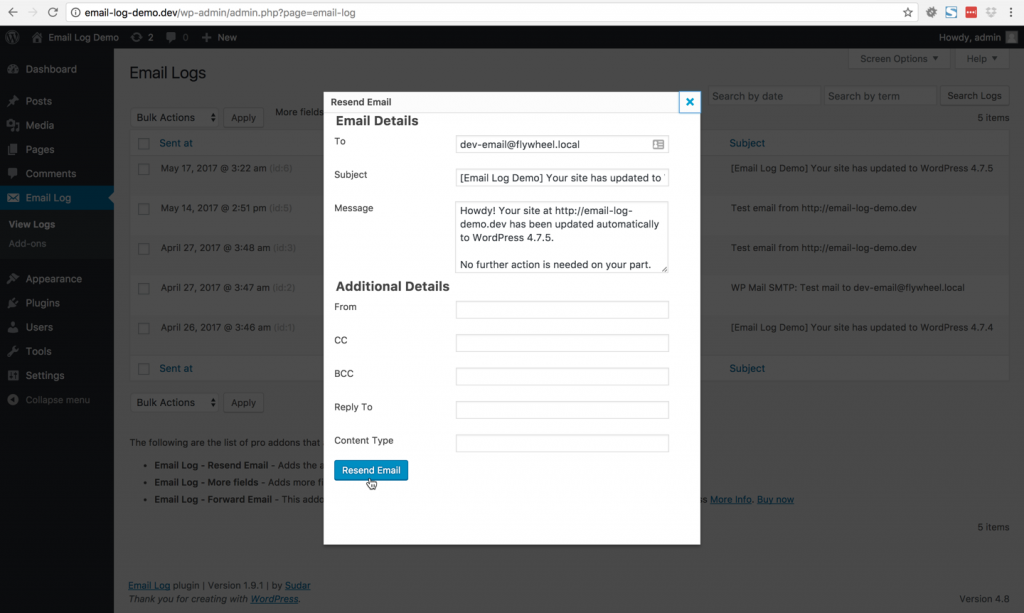Viewport: 1024px width, 613px height.
Task: Open the bottom Bulk Actions dropdown
Action: pyautogui.click(x=174, y=403)
